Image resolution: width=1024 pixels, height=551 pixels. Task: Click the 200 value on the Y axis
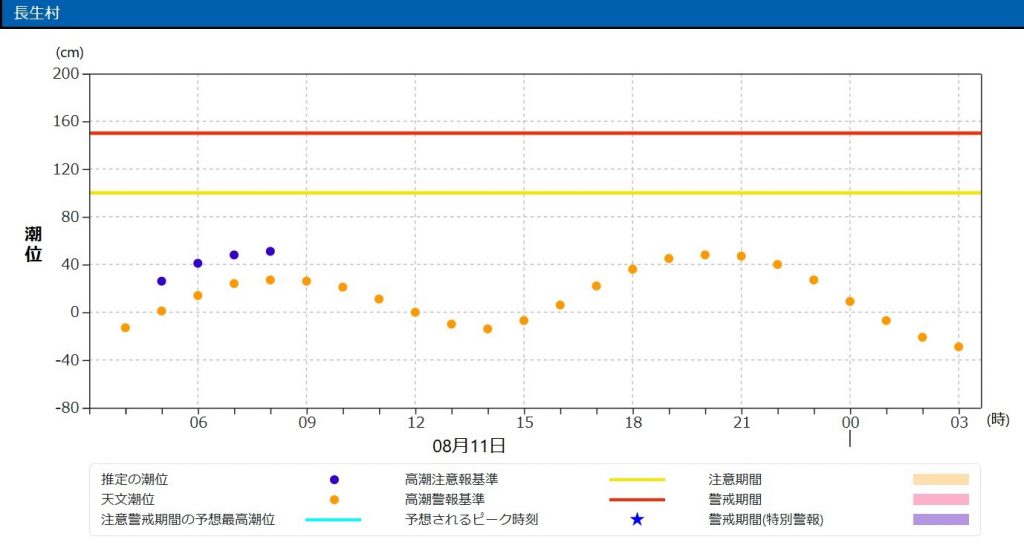click(x=66, y=74)
